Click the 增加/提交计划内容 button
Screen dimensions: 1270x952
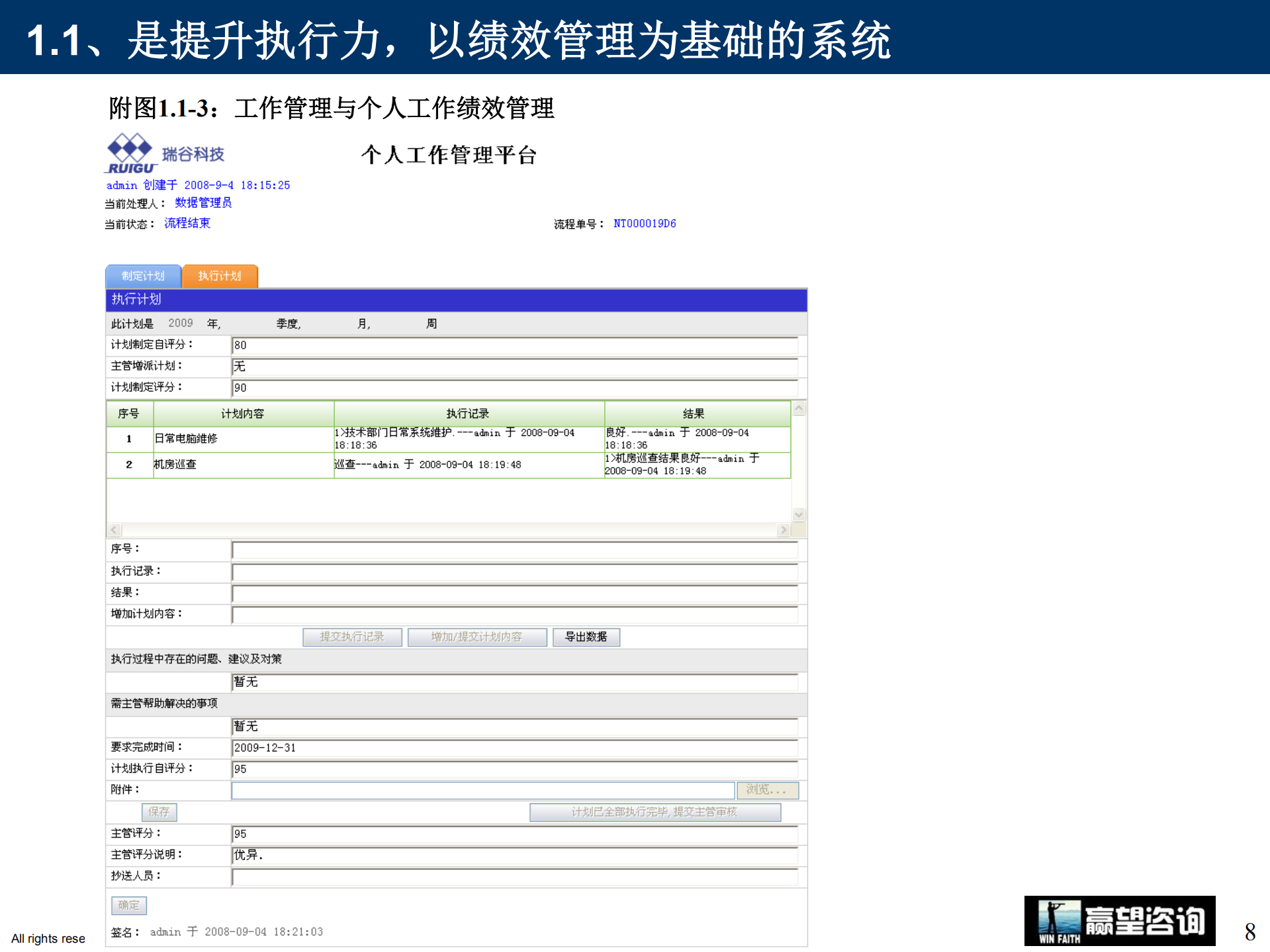point(477,636)
